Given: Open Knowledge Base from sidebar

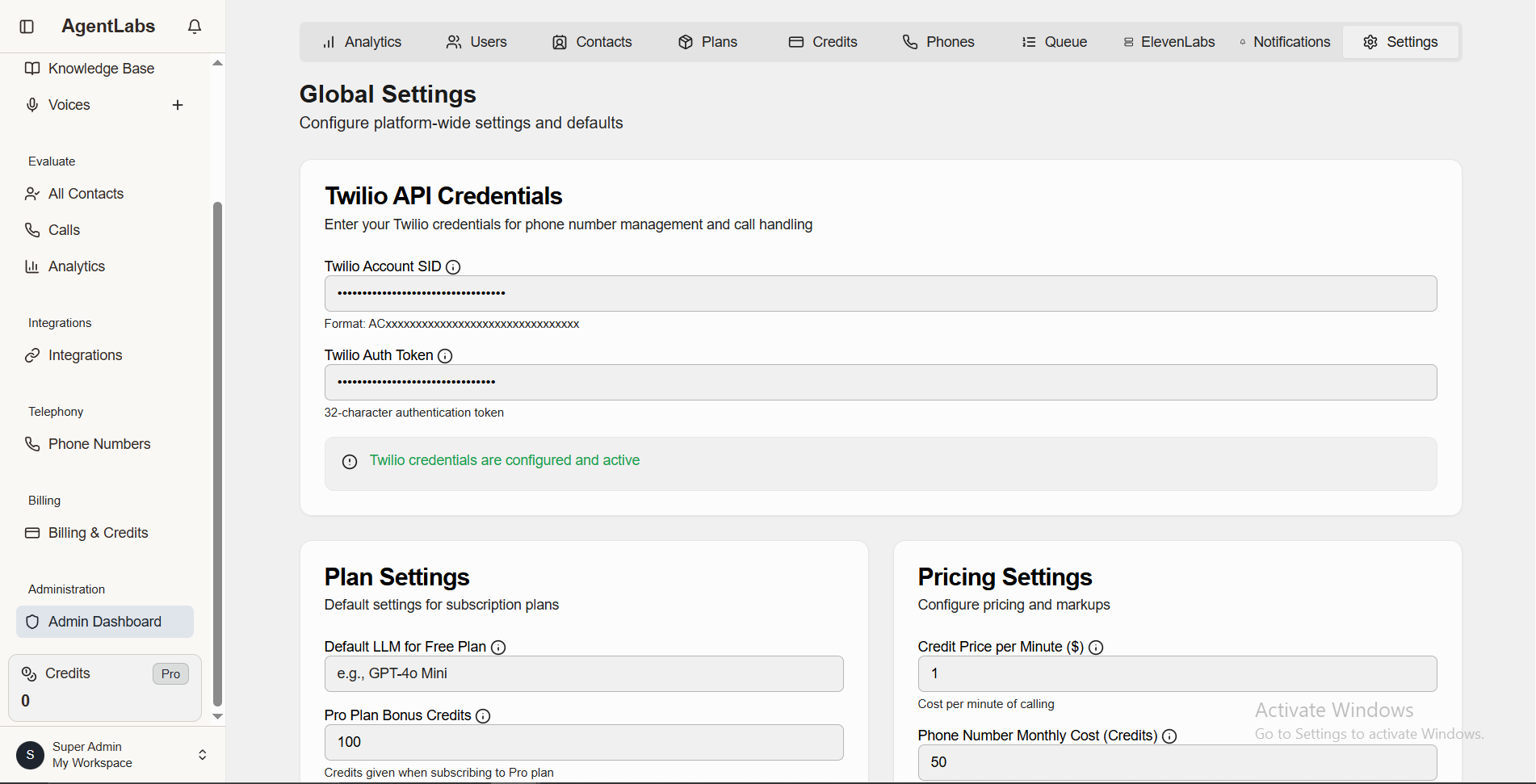Looking at the screenshot, I should [101, 69].
